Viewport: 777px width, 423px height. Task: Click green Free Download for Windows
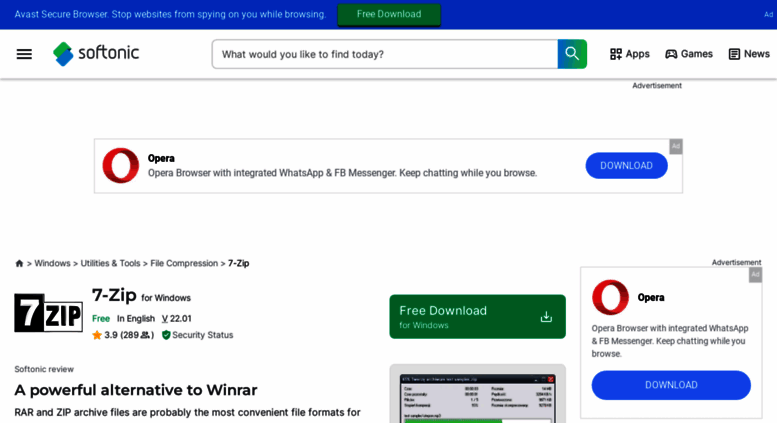coord(477,317)
